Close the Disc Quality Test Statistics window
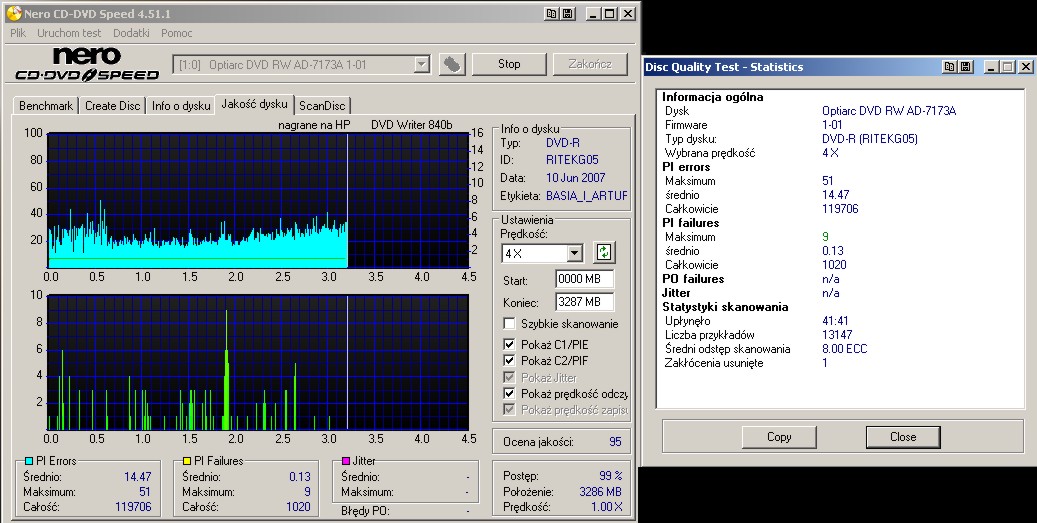This screenshot has width=1037, height=523. pyautogui.click(x=1026, y=67)
